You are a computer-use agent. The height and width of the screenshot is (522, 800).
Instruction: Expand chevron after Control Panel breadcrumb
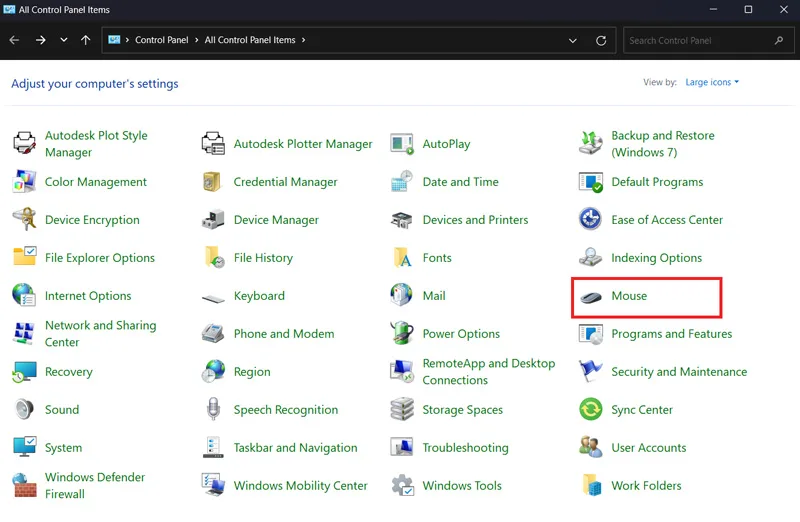point(196,40)
